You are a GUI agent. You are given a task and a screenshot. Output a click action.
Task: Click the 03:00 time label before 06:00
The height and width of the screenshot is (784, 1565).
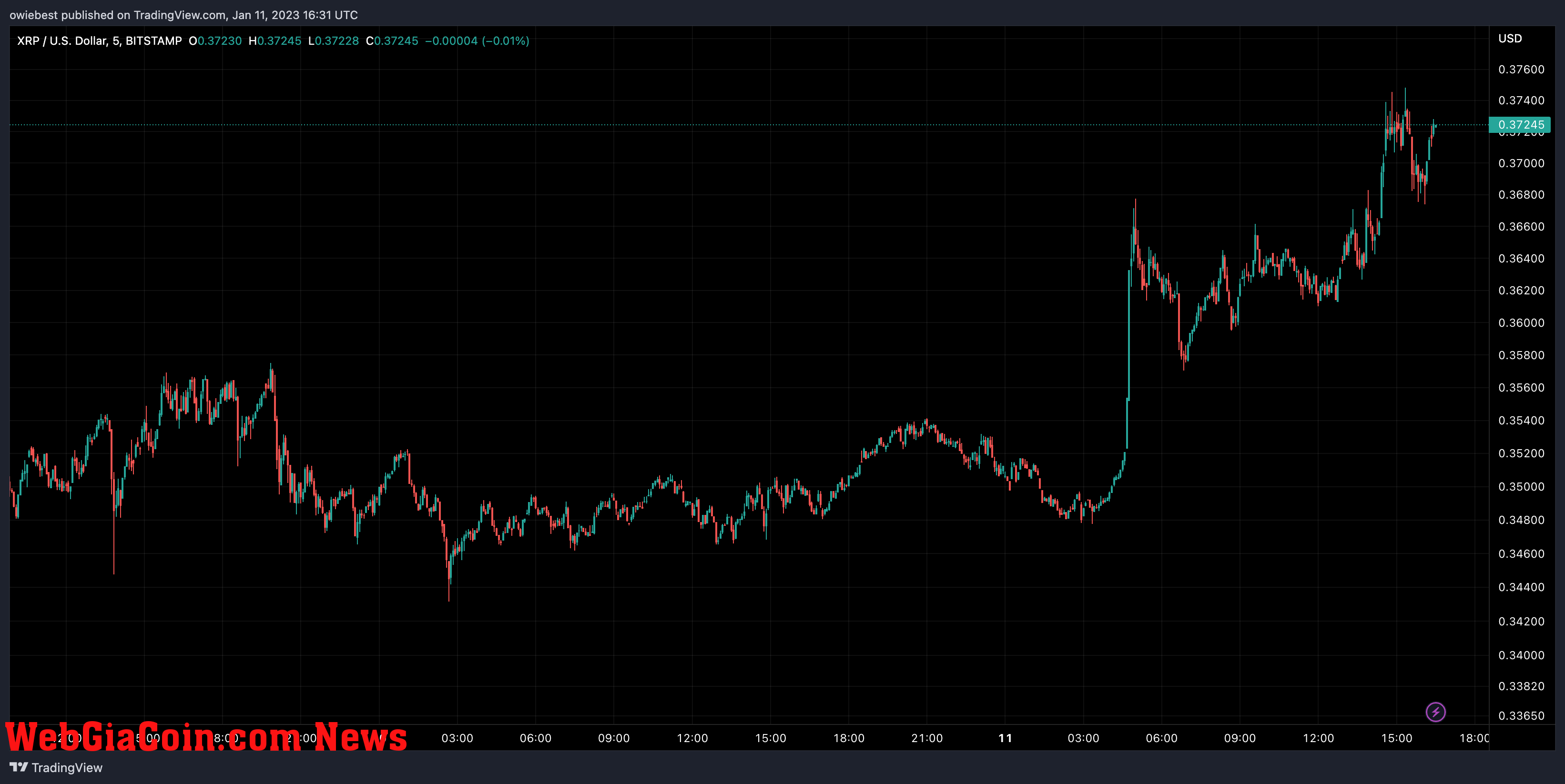[x=457, y=738]
